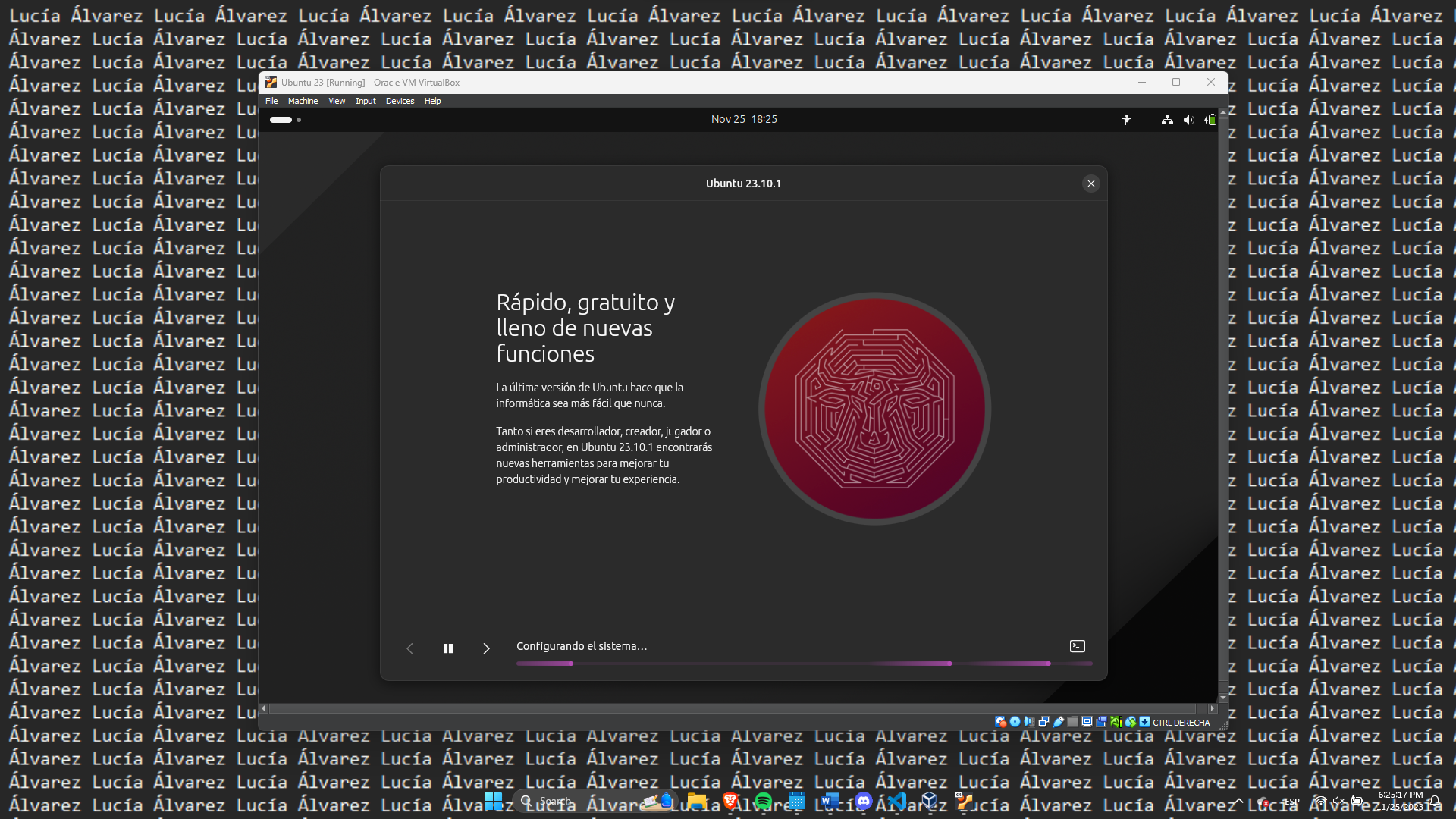This screenshot has height=819, width=1456.
Task: Go to the previous installer slide
Action: click(409, 648)
